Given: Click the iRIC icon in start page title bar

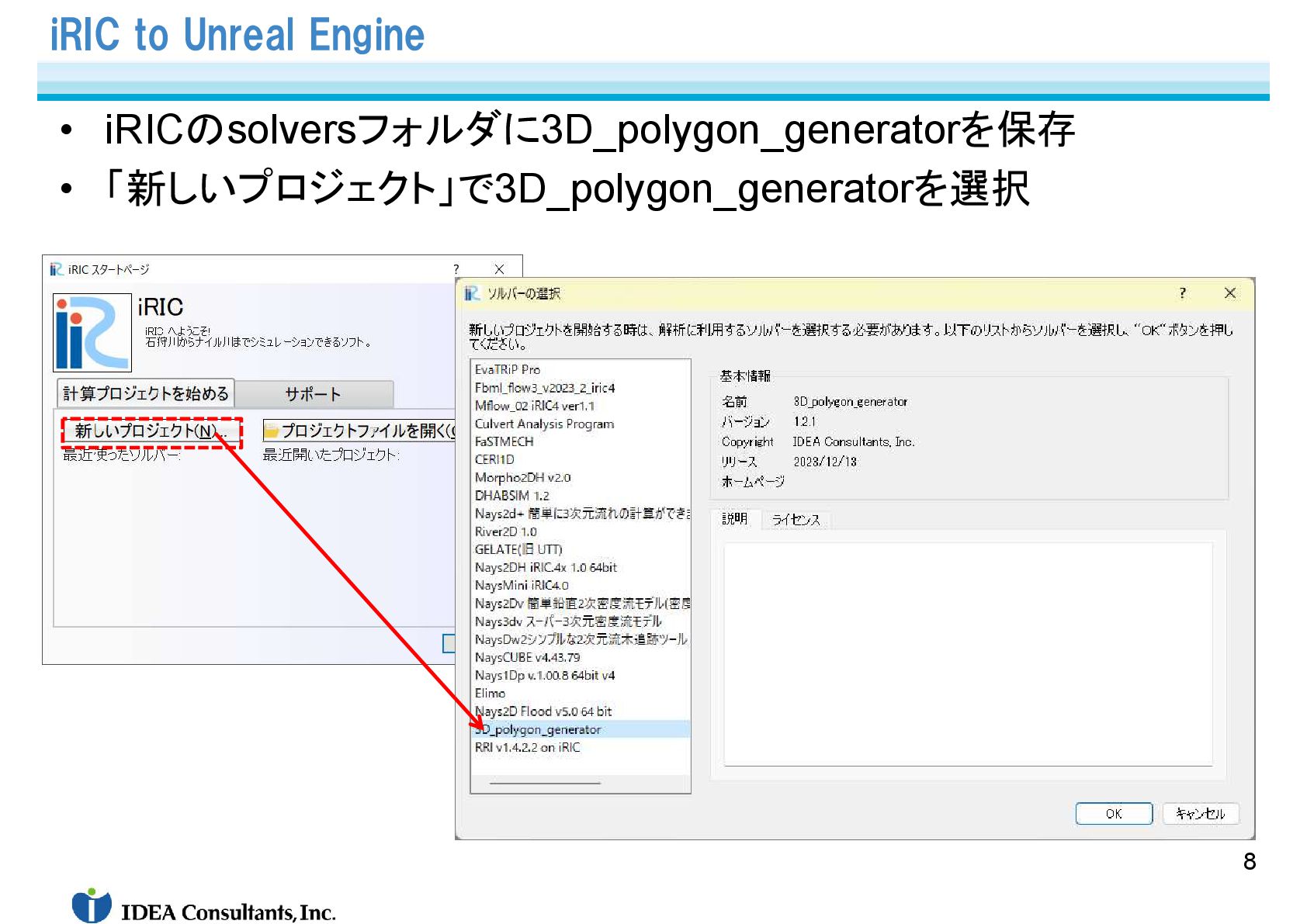Looking at the screenshot, I should click(57, 269).
